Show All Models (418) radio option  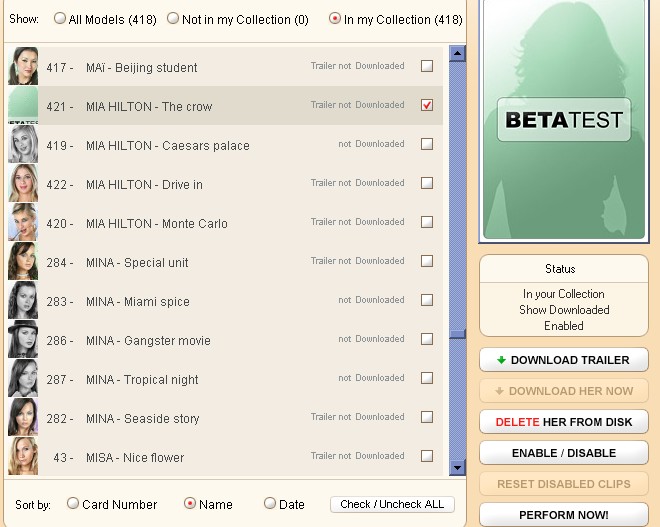pos(61,19)
